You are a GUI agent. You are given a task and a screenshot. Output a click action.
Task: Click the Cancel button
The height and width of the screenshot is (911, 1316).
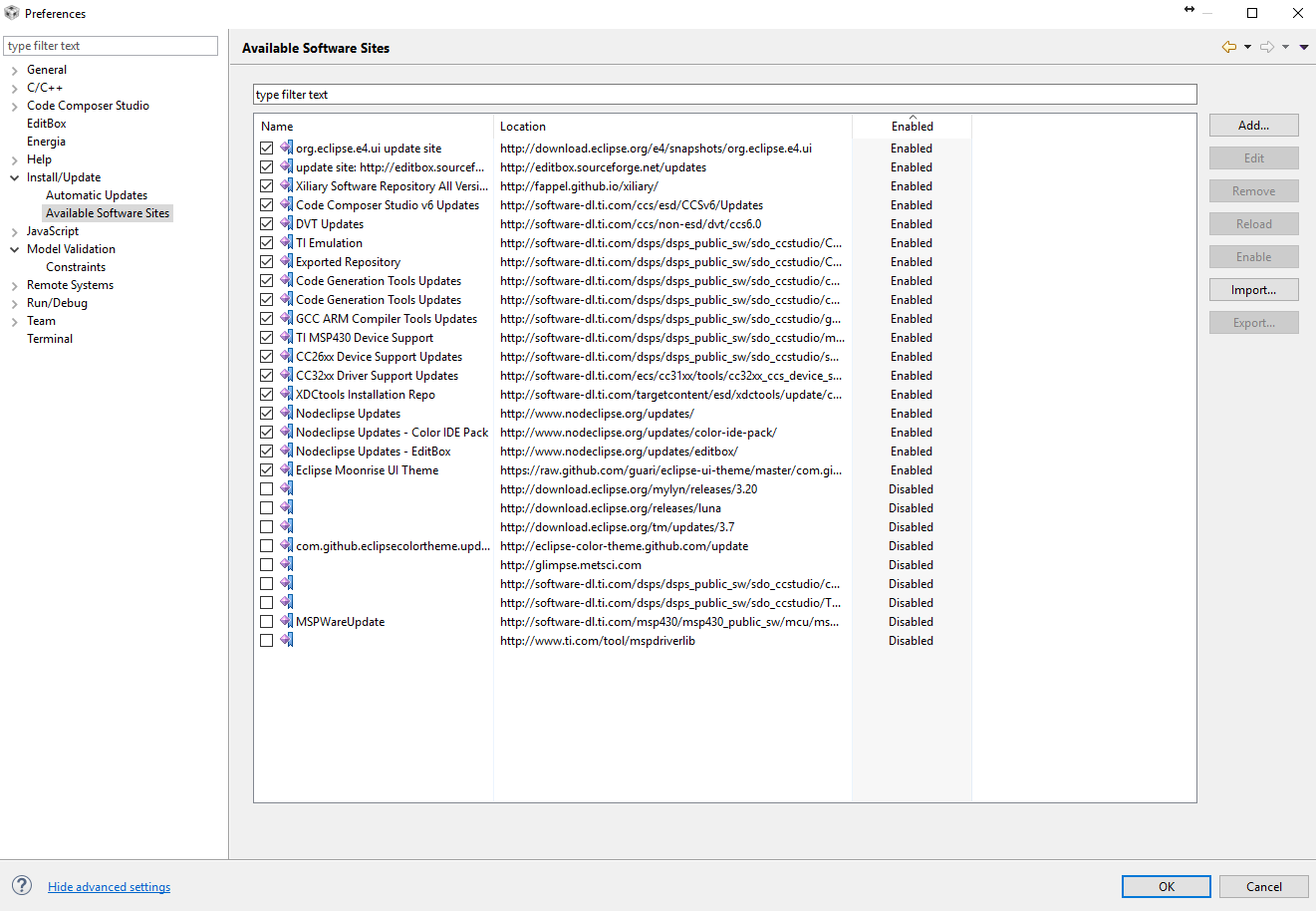pos(1263,886)
